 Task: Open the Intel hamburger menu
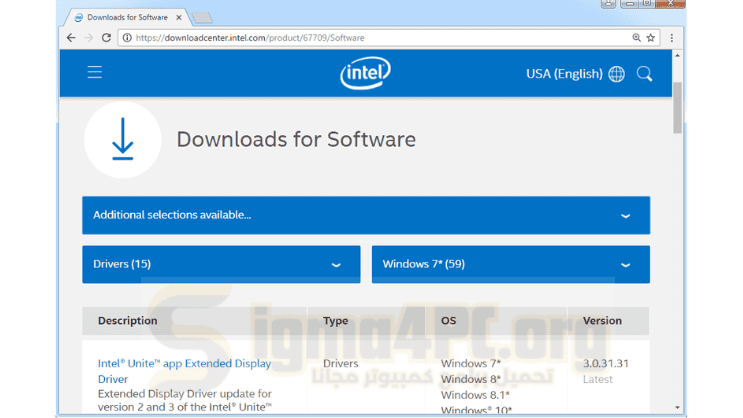click(x=95, y=73)
